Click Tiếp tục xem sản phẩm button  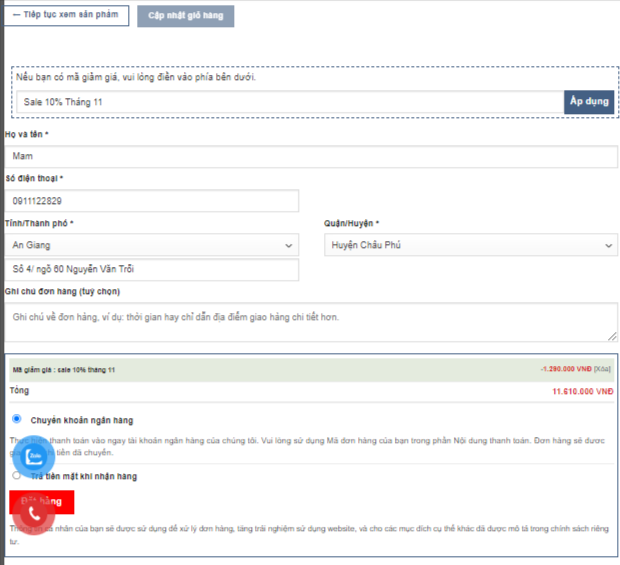pyautogui.click(x=66, y=15)
